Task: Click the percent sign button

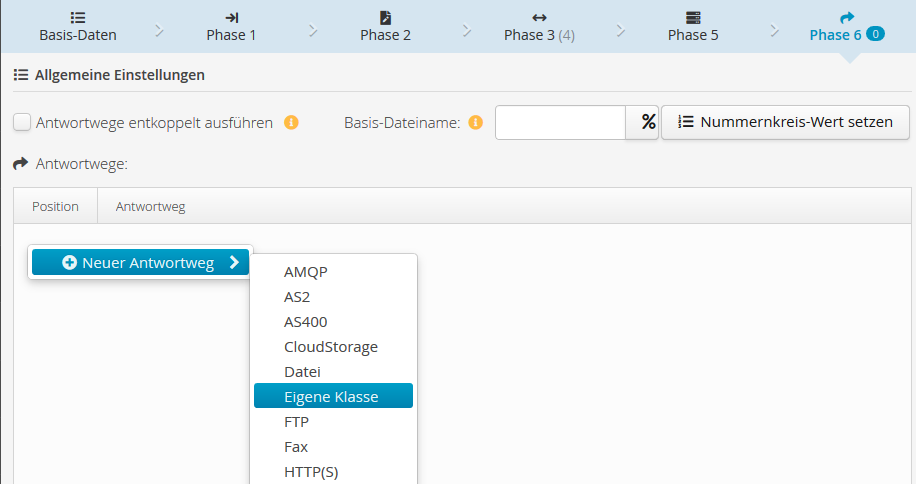Action: pyautogui.click(x=648, y=123)
